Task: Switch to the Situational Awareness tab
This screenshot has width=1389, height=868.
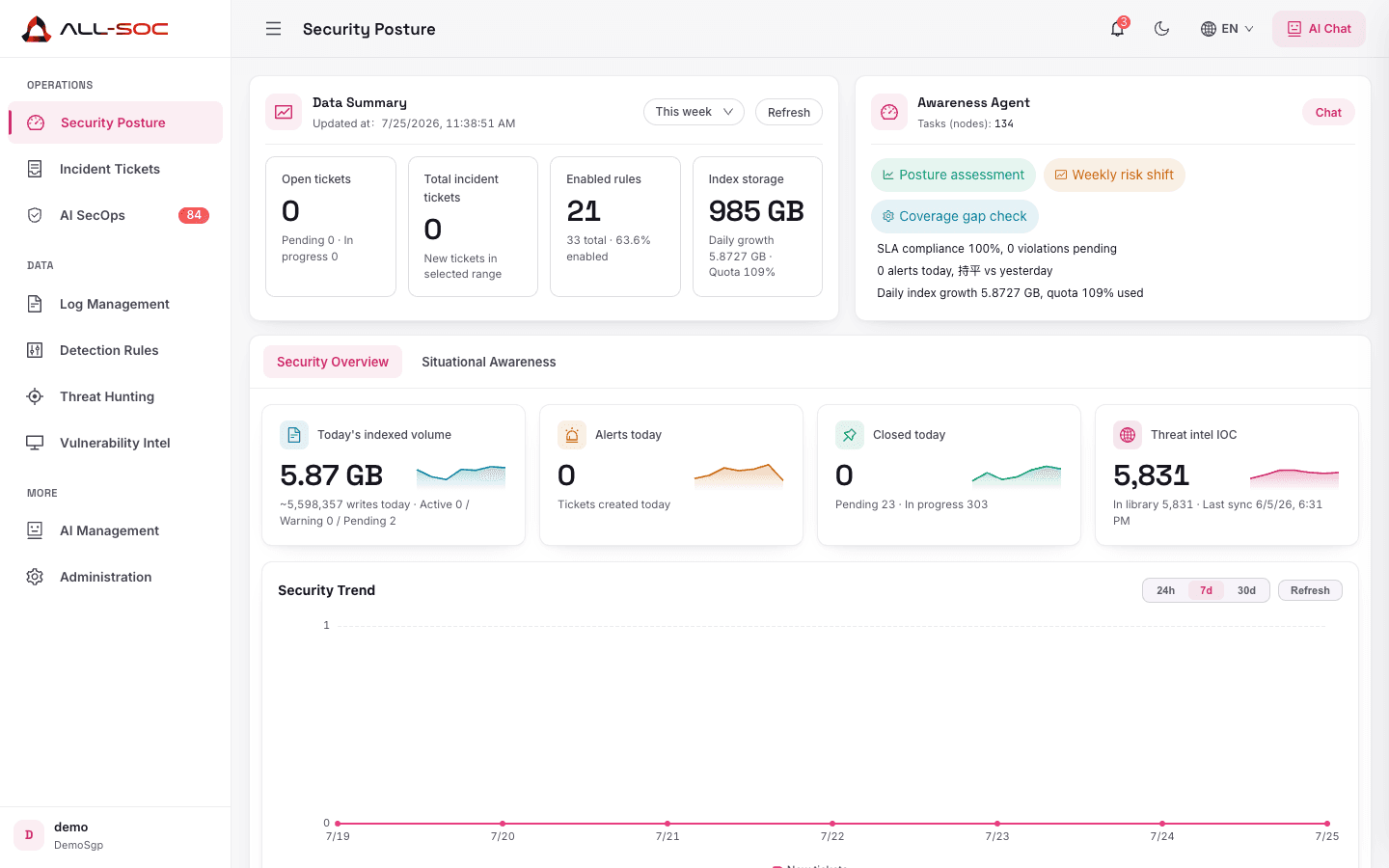Action: click(488, 362)
